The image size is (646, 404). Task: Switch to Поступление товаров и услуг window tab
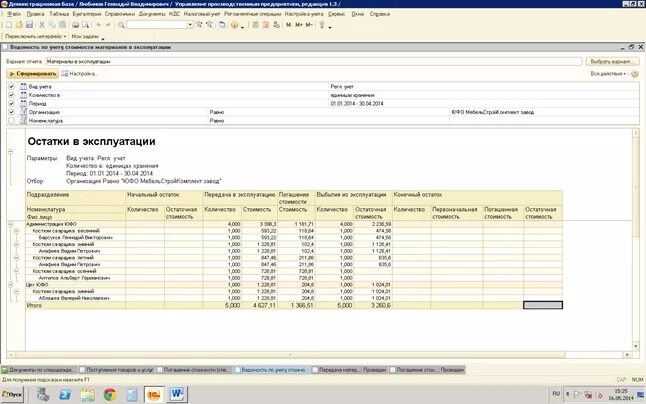tap(116, 370)
